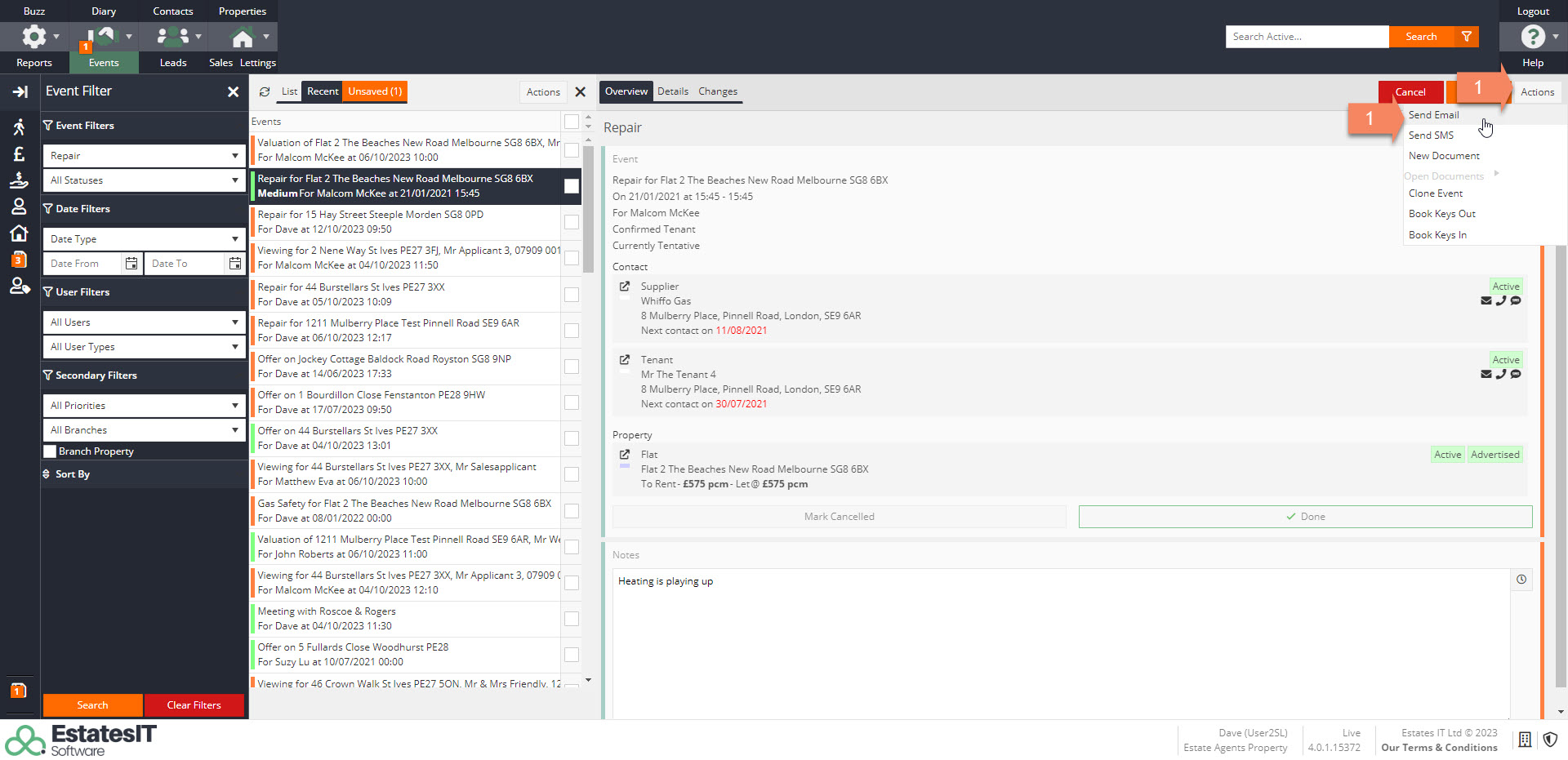Image resolution: width=1568 pixels, height=760 pixels.
Task: Open notes history clock icon
Action: [x=1521, y=580]
